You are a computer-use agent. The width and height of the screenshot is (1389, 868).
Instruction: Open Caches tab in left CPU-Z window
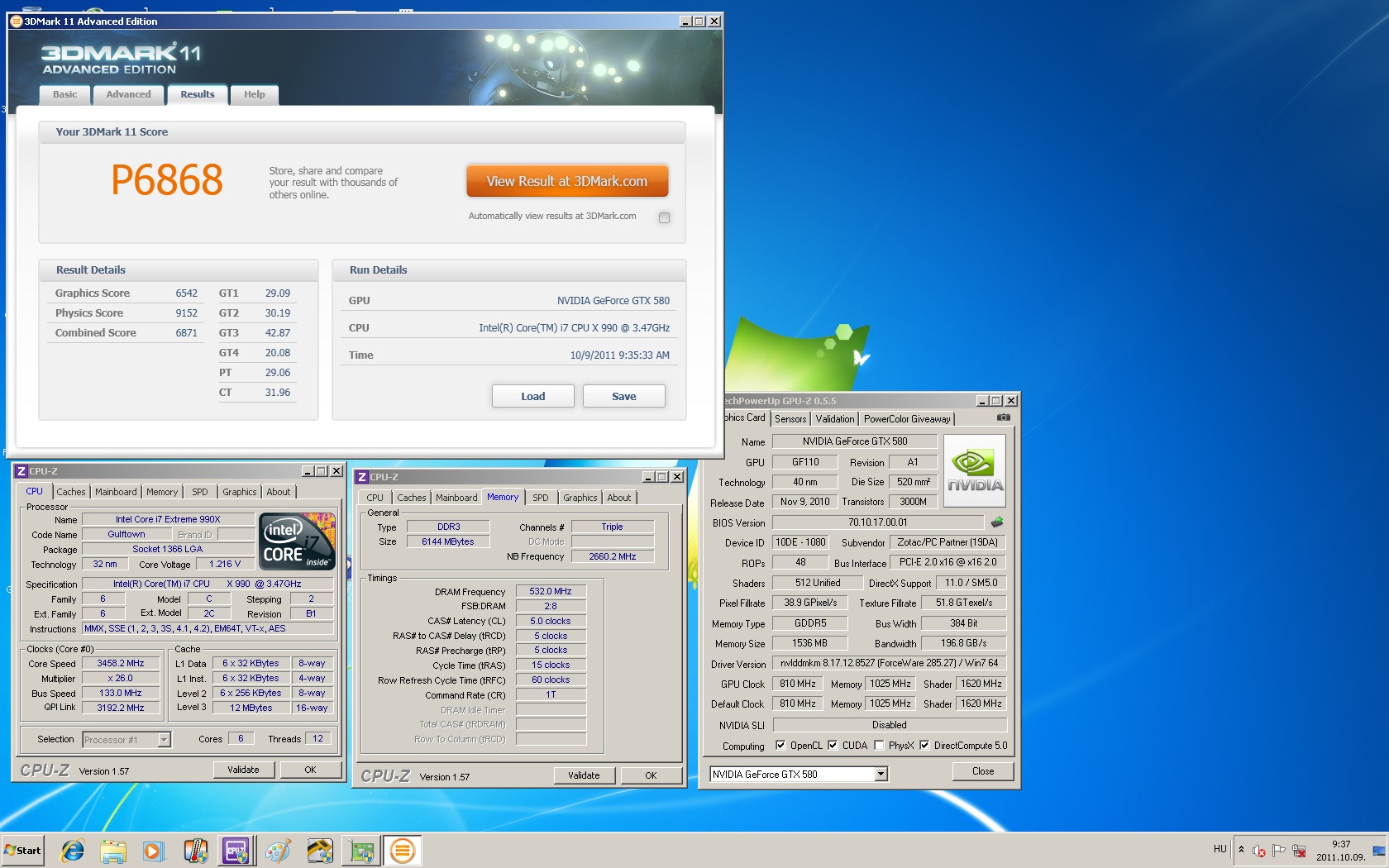[71, 492]
